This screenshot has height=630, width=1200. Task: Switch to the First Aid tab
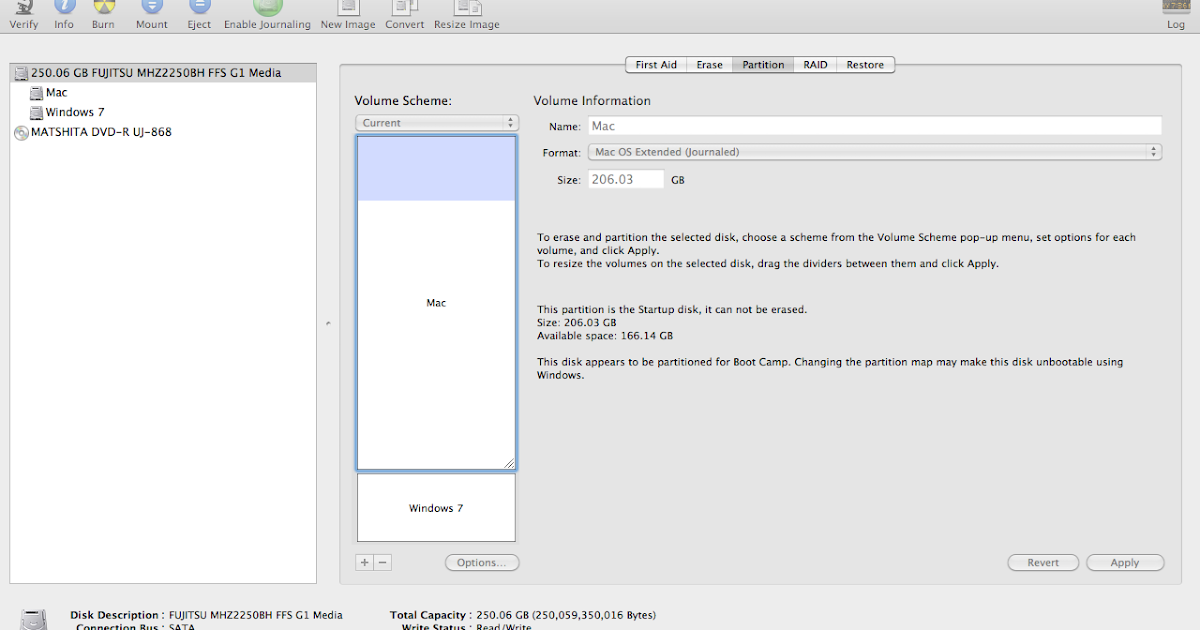coord(656,64)
